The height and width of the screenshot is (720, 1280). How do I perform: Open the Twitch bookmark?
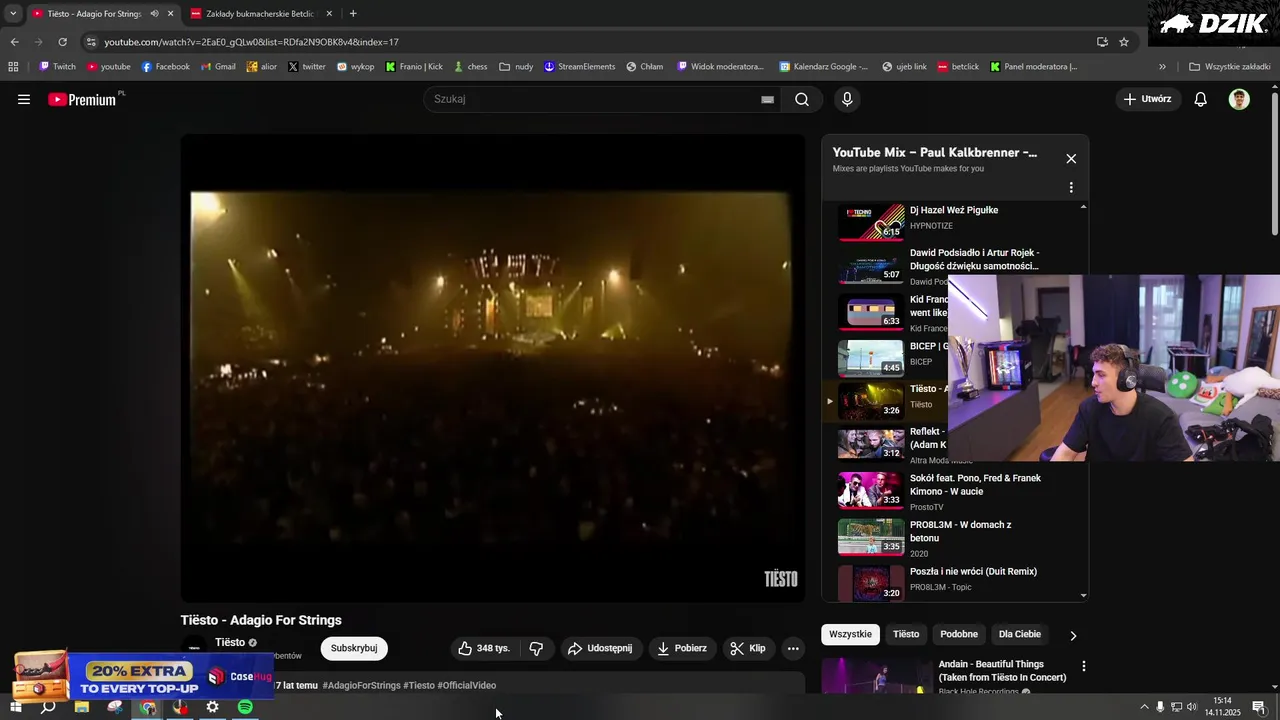click(57, 67)
